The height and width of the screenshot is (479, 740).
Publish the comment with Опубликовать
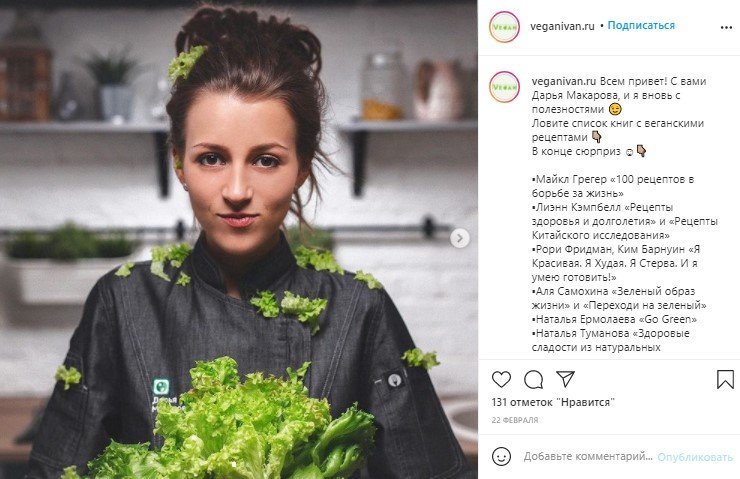(695, 457)
